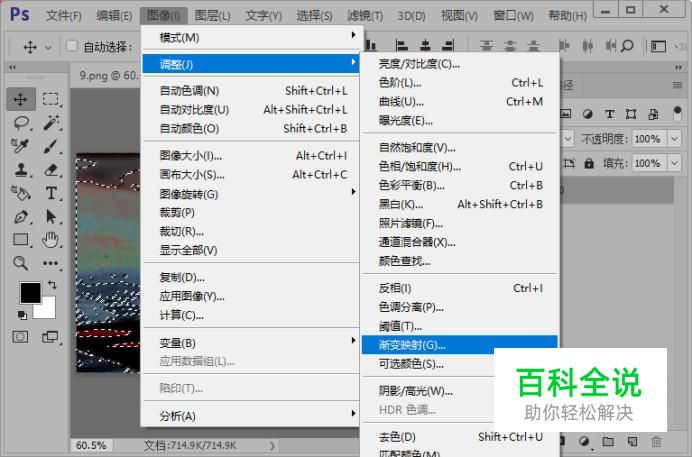692x457 pixels.
Task: Enable the Auto-Select checkbox
Action: pos(71,46)
